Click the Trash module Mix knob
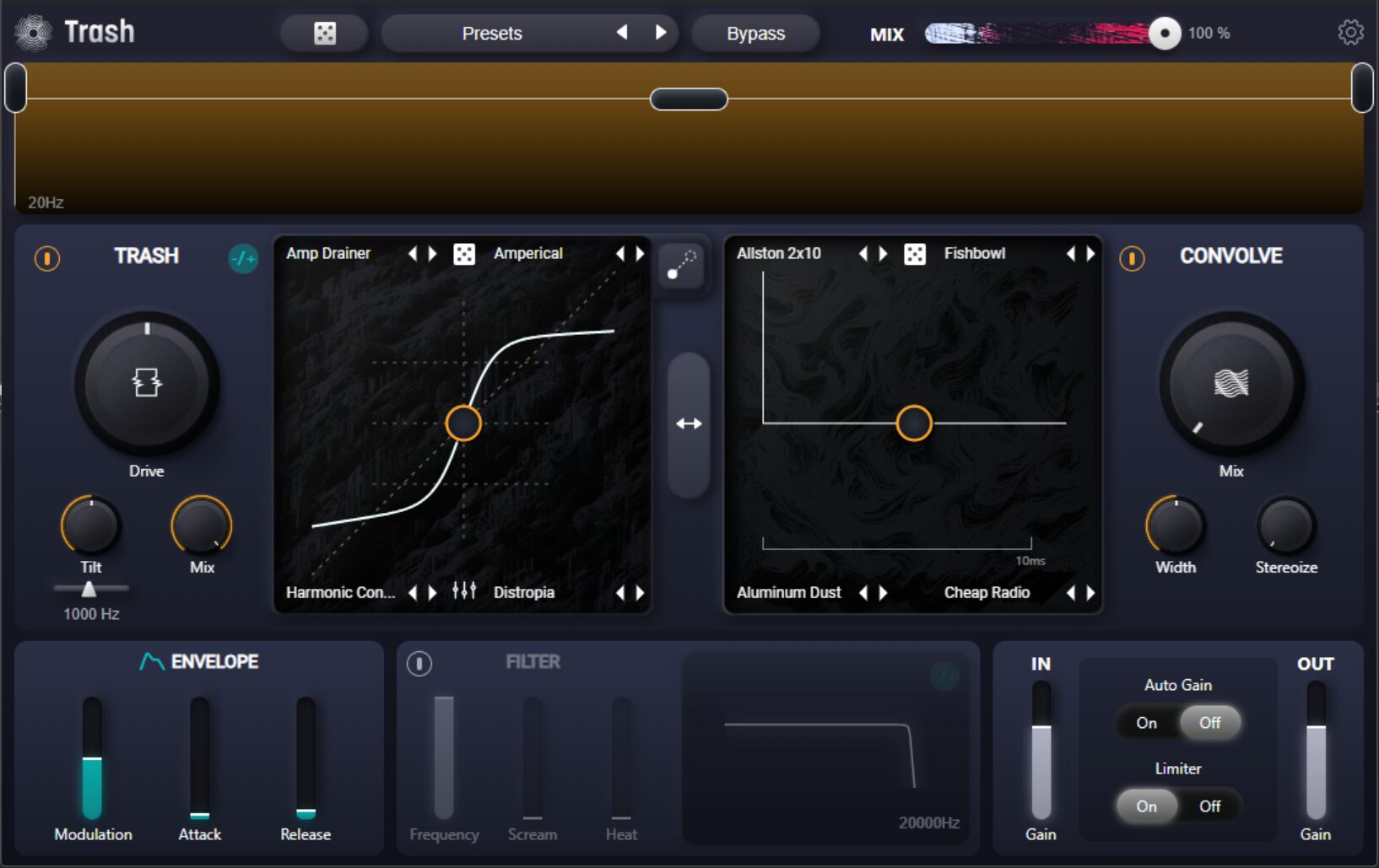Viewport: 1379px width, 868px height. pyautogui.click(x=202, y=526)
